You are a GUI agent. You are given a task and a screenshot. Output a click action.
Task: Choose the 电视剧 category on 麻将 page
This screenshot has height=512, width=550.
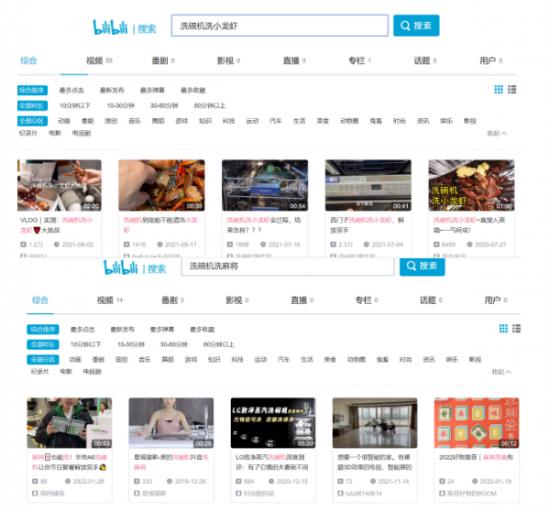[92, 371]
